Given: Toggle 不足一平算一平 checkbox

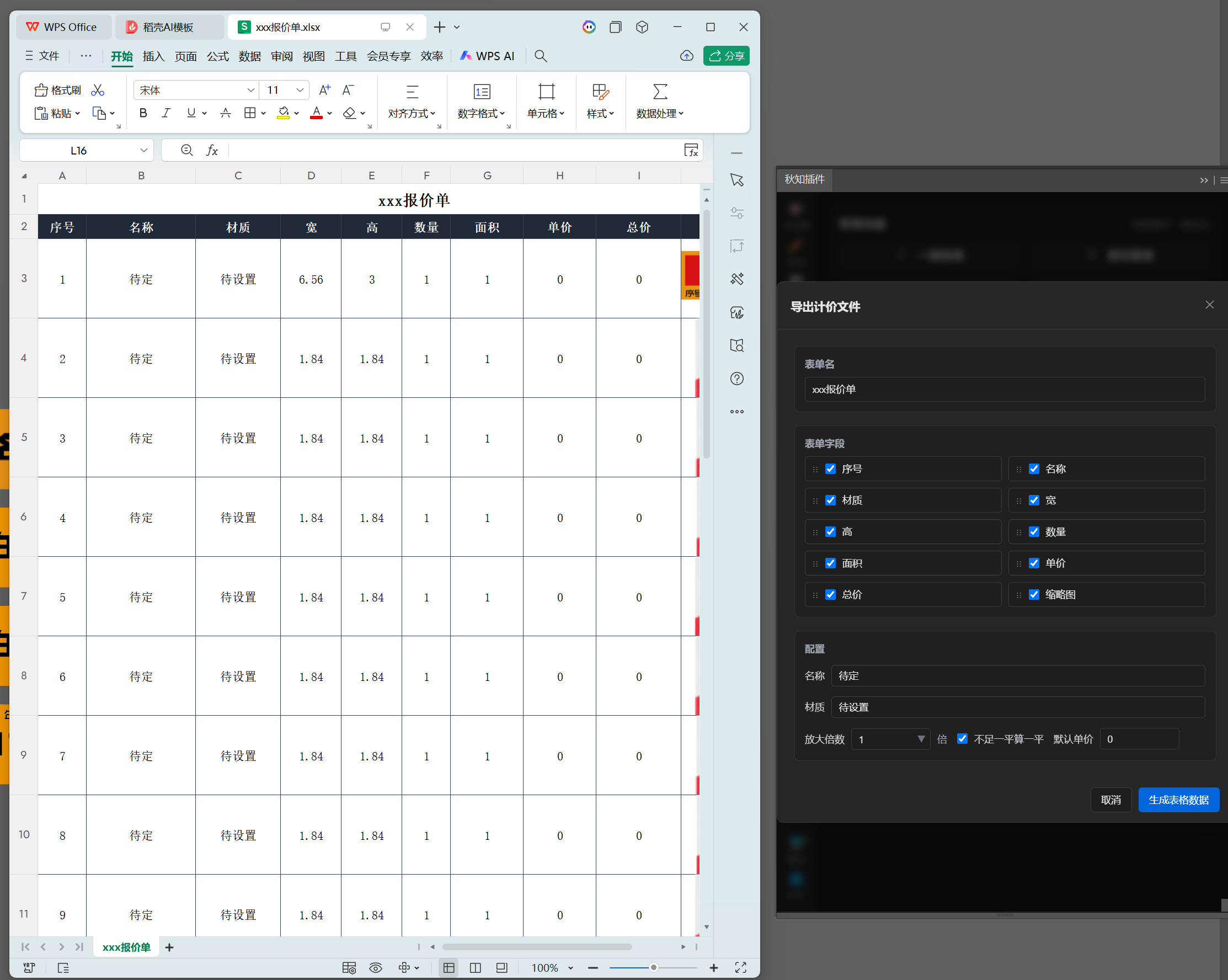Looking at the screenshot, I should [962, 739].
